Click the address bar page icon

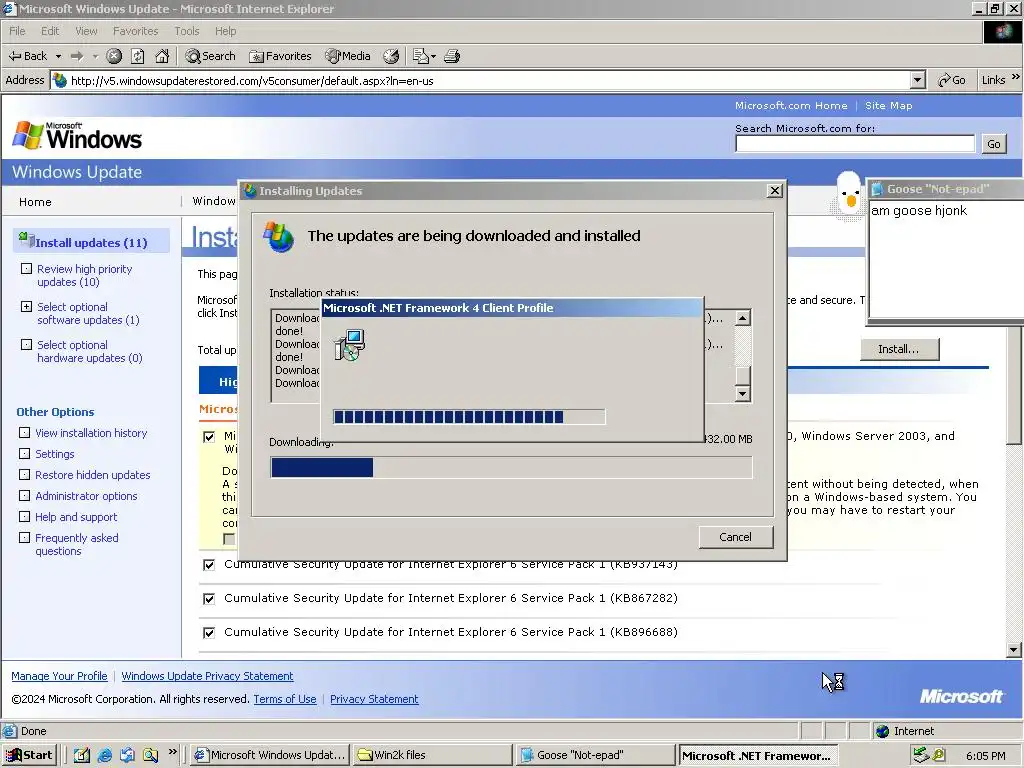(x=60, y=80)
